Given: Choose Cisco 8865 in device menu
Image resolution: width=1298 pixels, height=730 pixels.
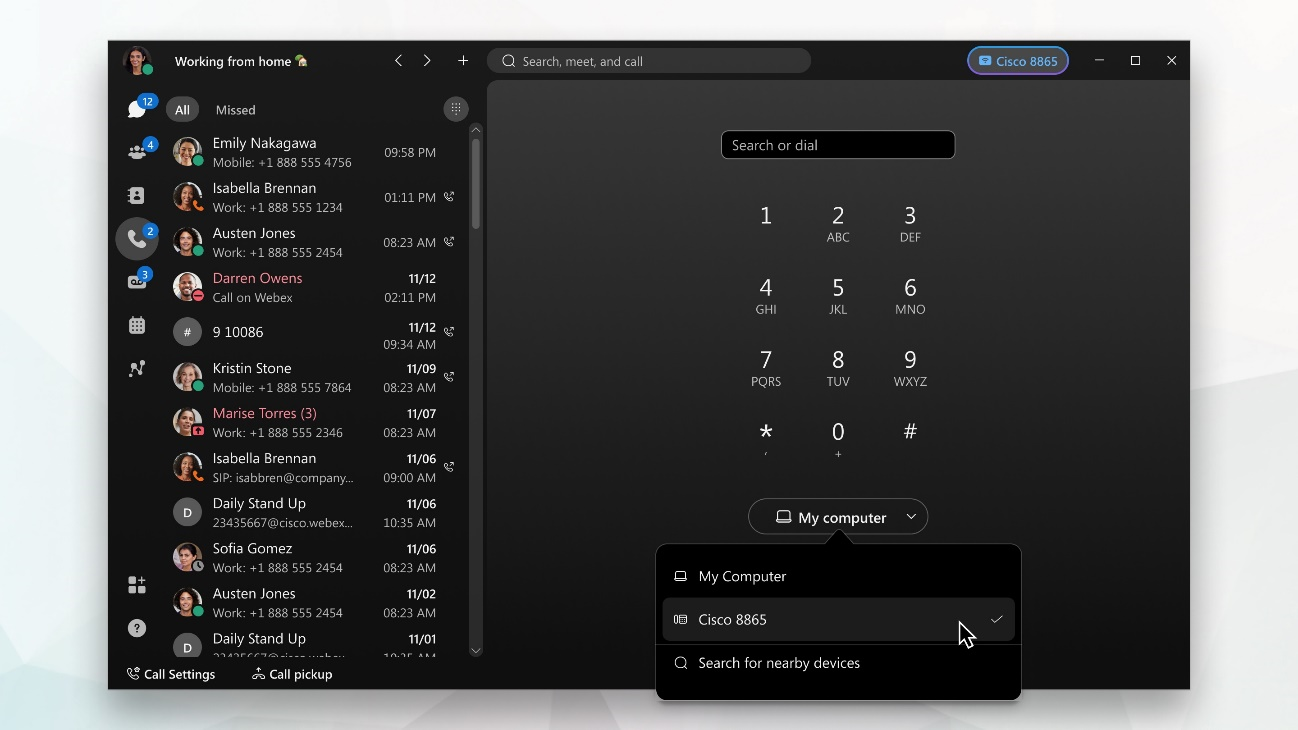Looking at the screenshot, I should tap(838, 620).
